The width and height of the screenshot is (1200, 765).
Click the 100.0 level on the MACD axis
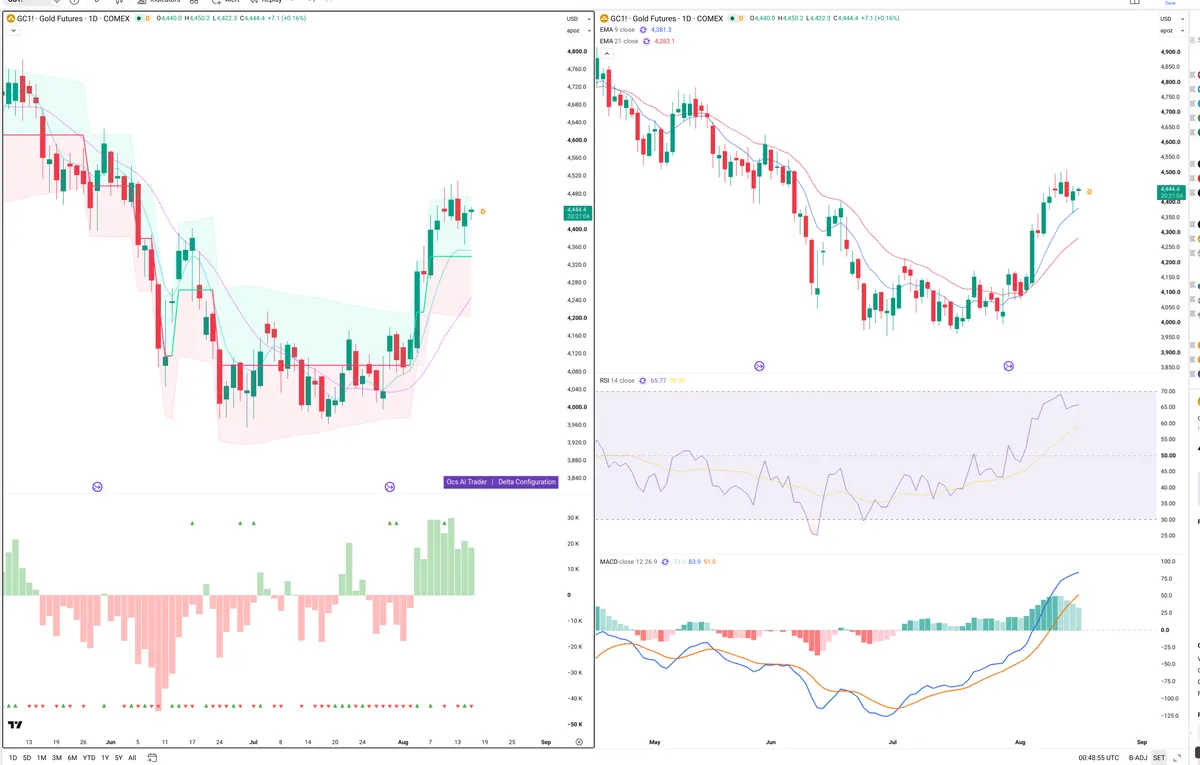[x=1166, y=561]
